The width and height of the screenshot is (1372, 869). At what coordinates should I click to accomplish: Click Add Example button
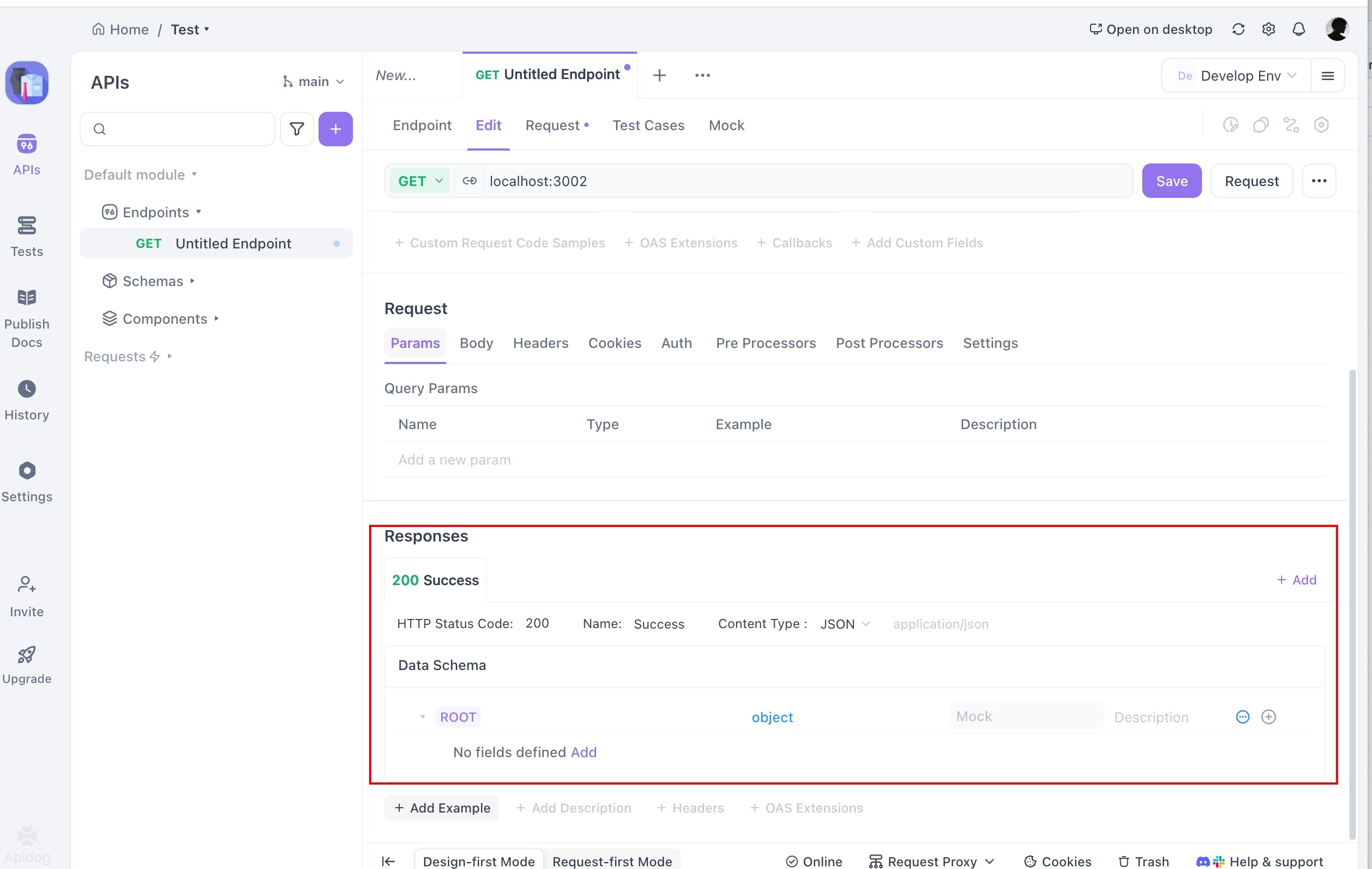(442, 808)
